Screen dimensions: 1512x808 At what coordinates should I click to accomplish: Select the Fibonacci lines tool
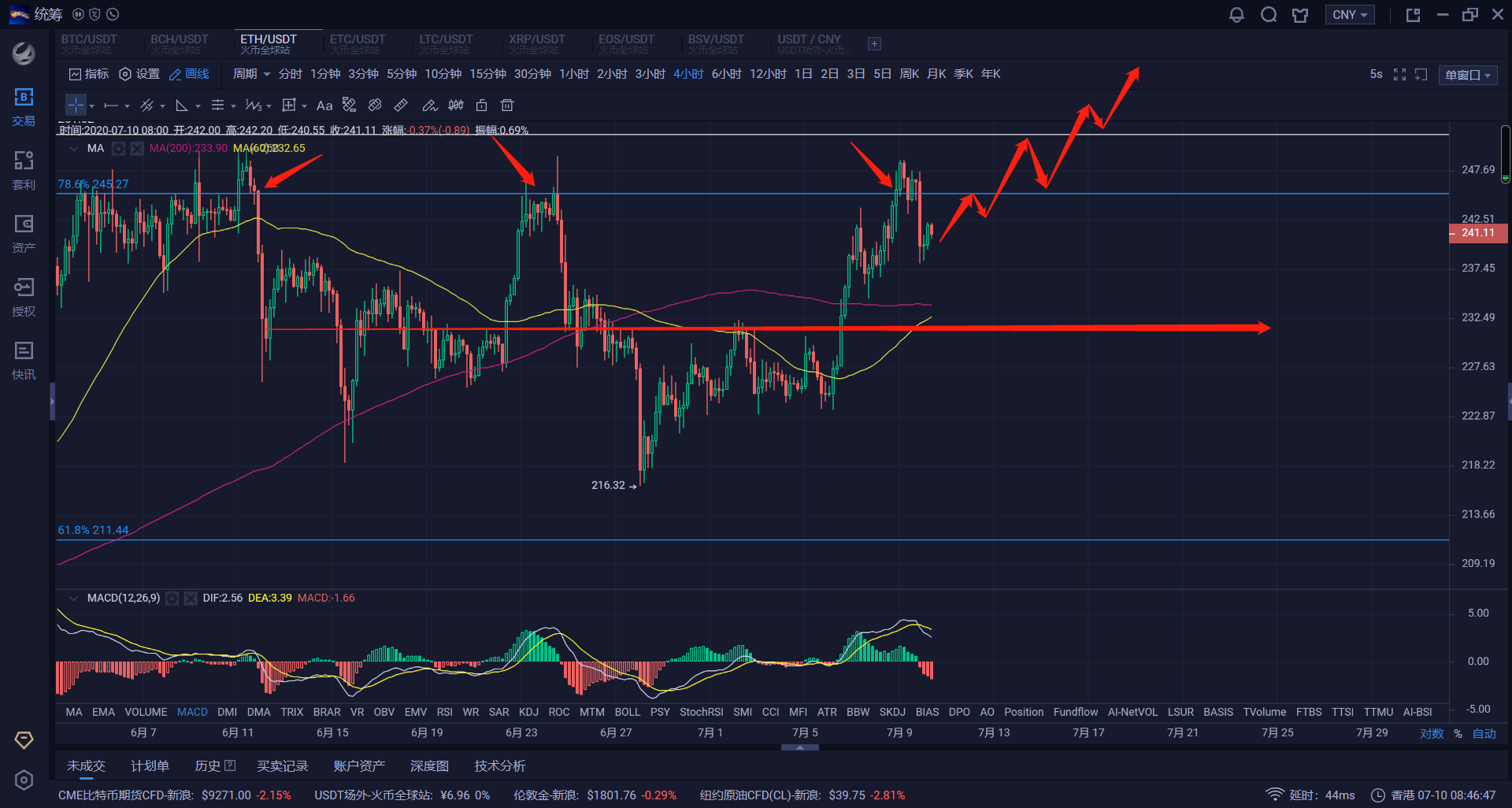218,105
